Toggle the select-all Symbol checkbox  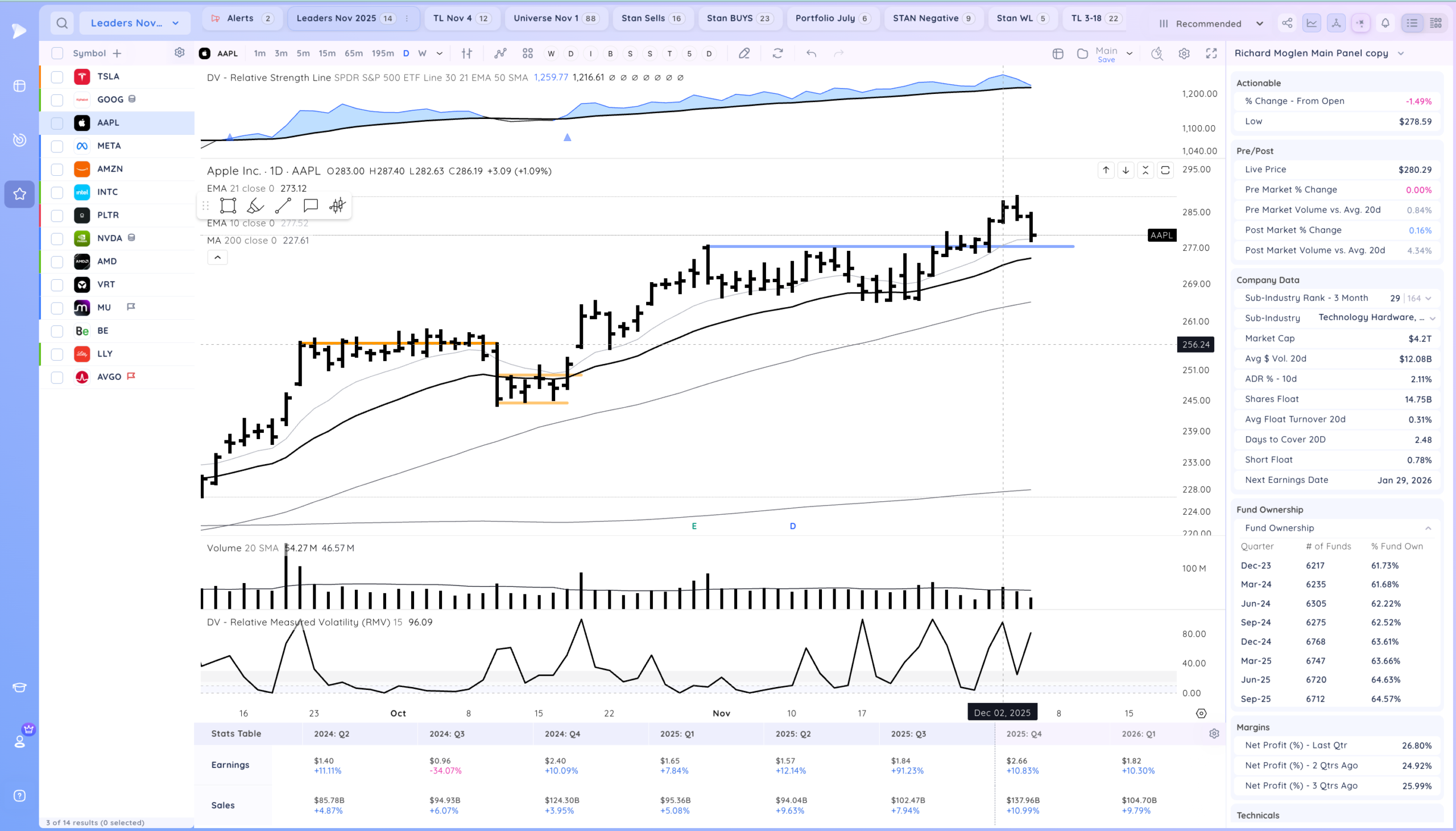(x=57, y=53)
